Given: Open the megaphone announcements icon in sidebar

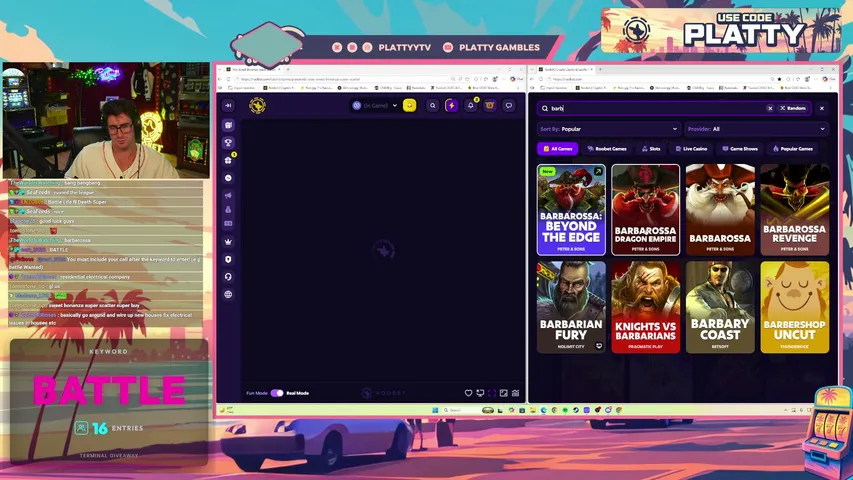Looking at the screenshot, I should coord(228,195).
